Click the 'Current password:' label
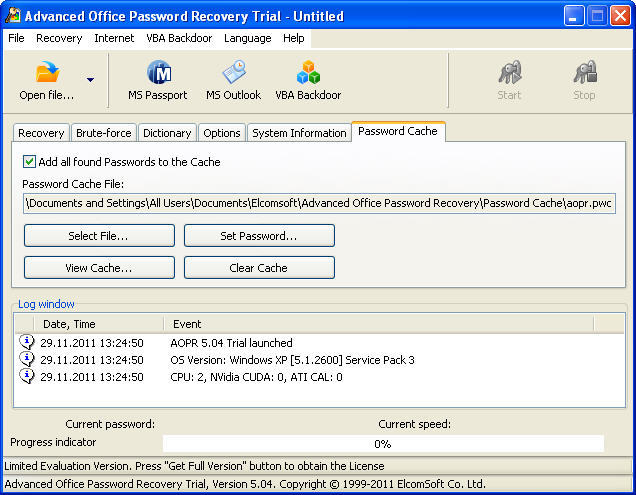636x495 pixels. coord(110,424)
